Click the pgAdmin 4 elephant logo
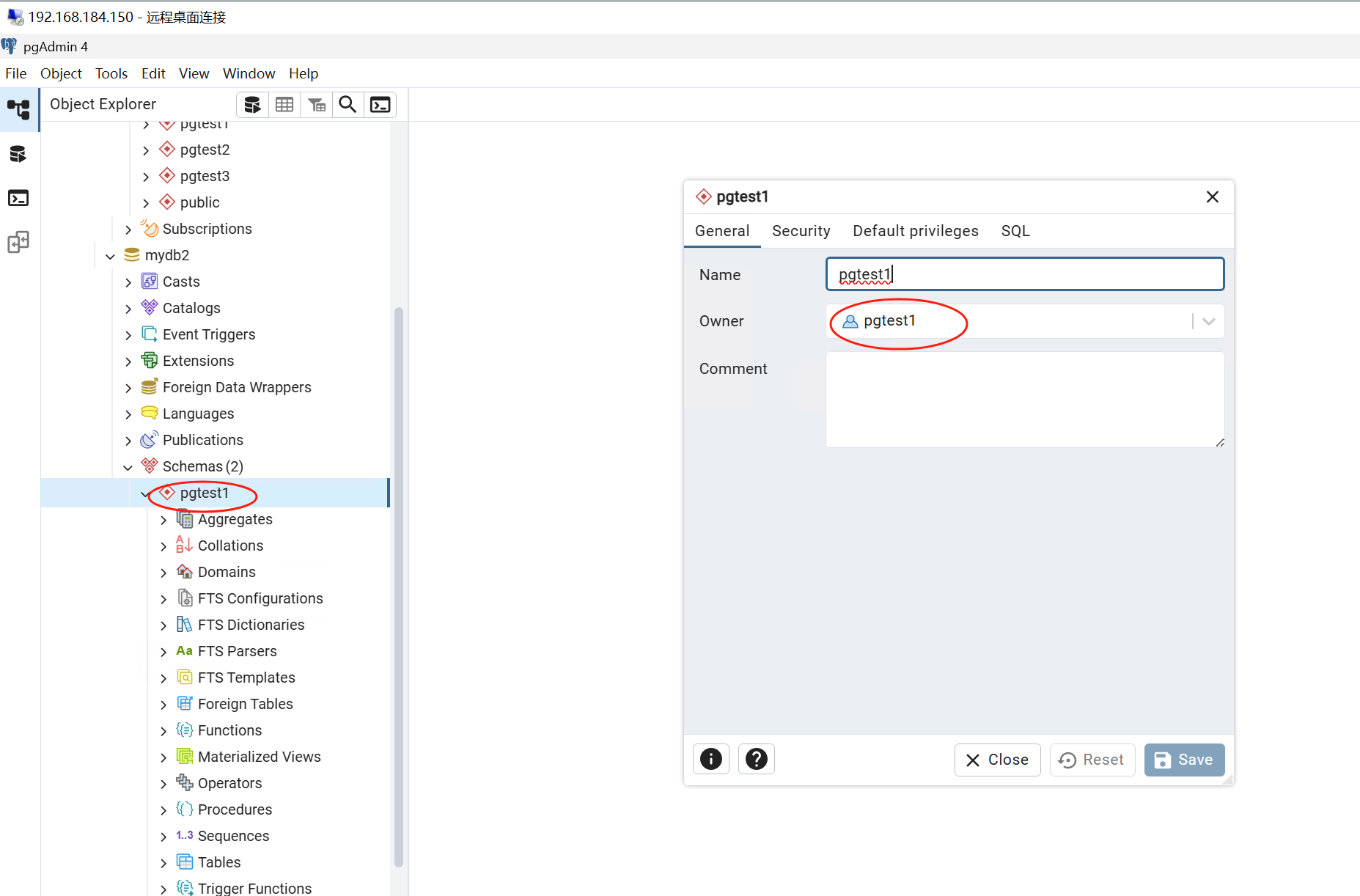This screenshot has width=1360, height=896. pyautogui.click(x=10, y=45)
